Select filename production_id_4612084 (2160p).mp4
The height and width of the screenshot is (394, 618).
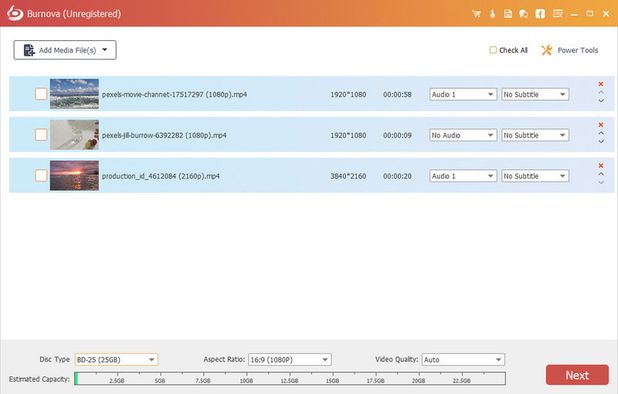click(160, 176)
